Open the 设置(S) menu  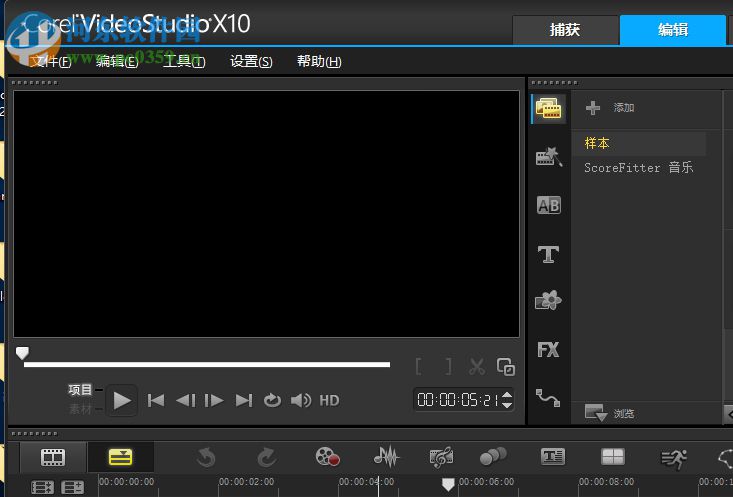click(x=251, y=61)
